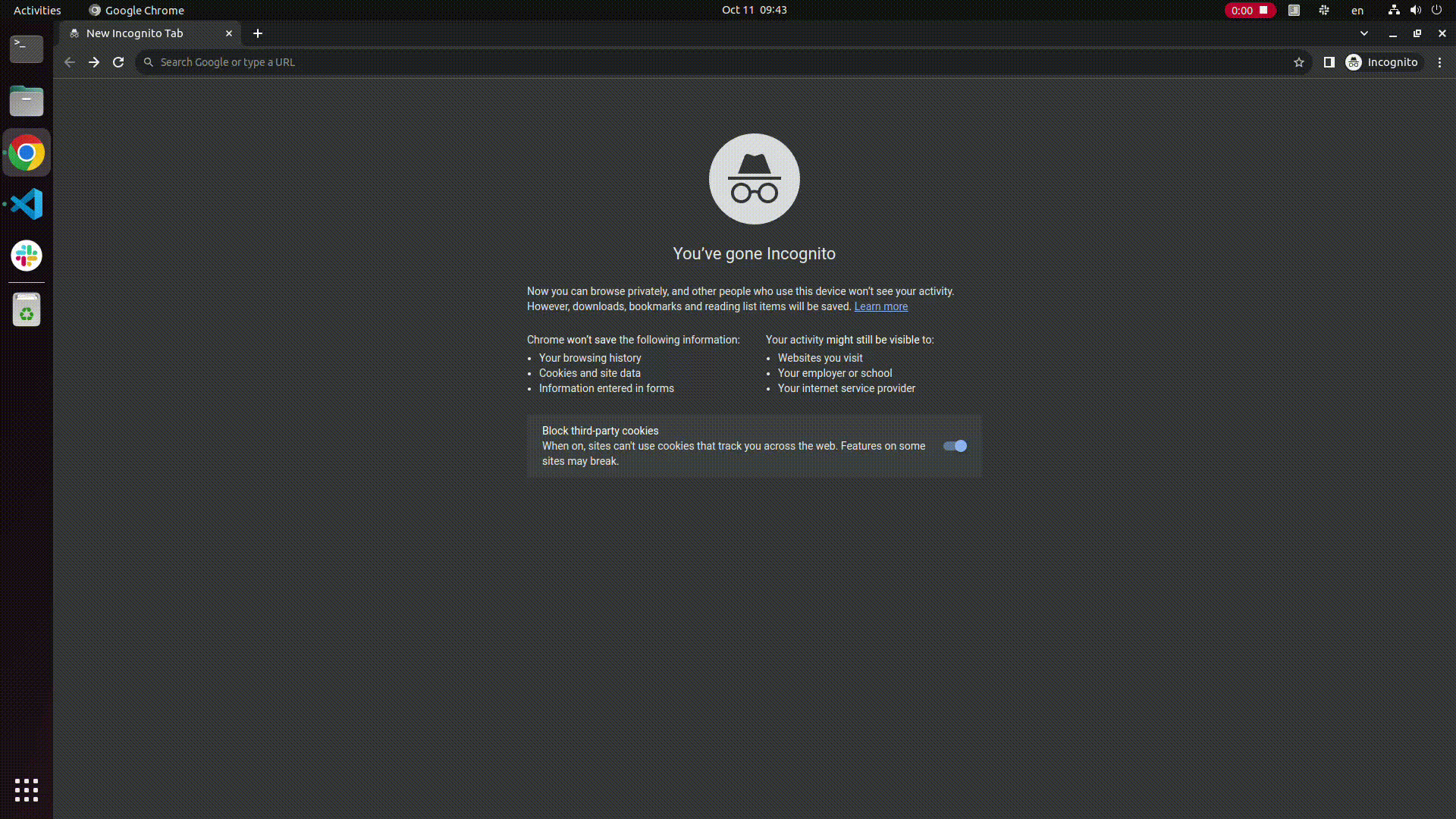Screen dimensions: 1456x819
Task: Click the search magnifier icon in the address bar
Action: pos(149,62)
